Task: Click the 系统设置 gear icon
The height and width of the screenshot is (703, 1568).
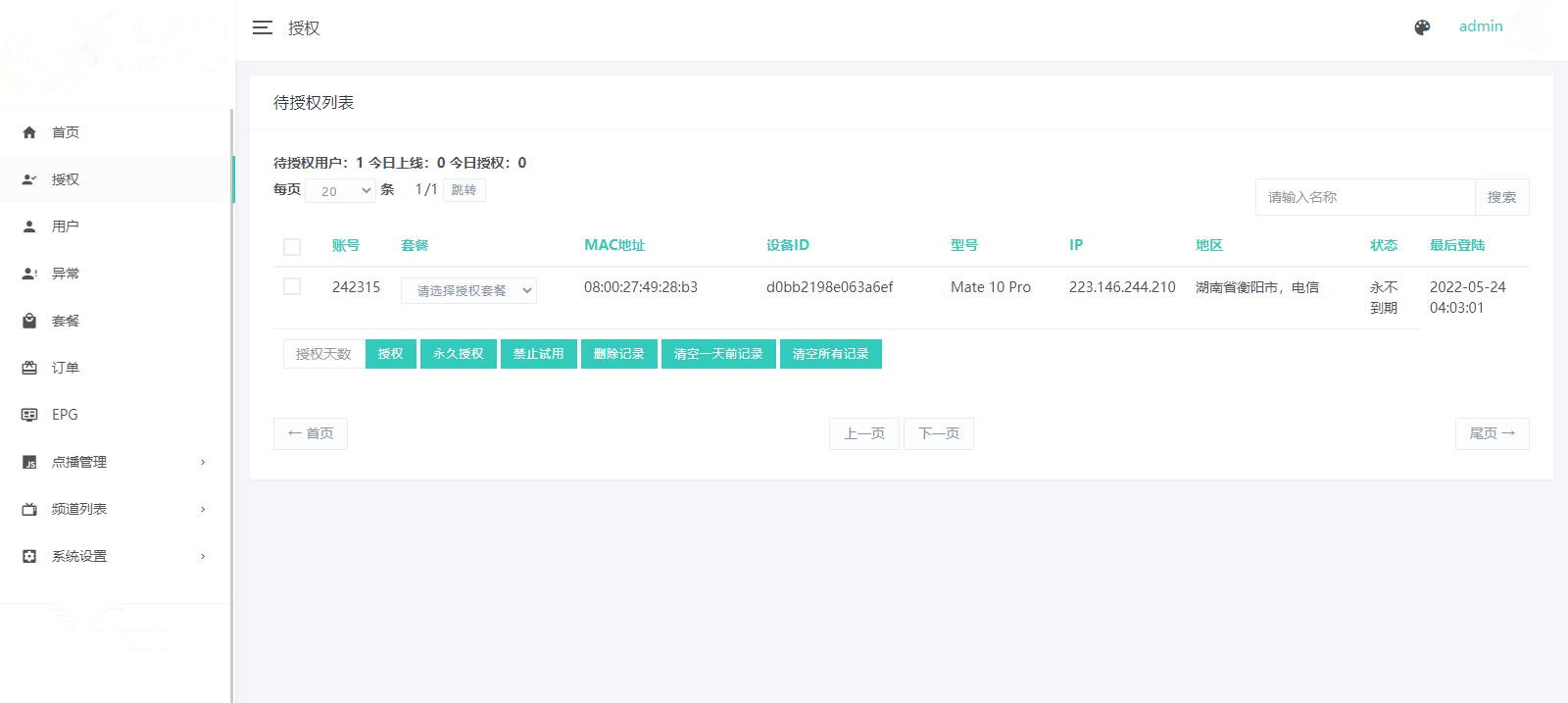Action: pos(29,556)
